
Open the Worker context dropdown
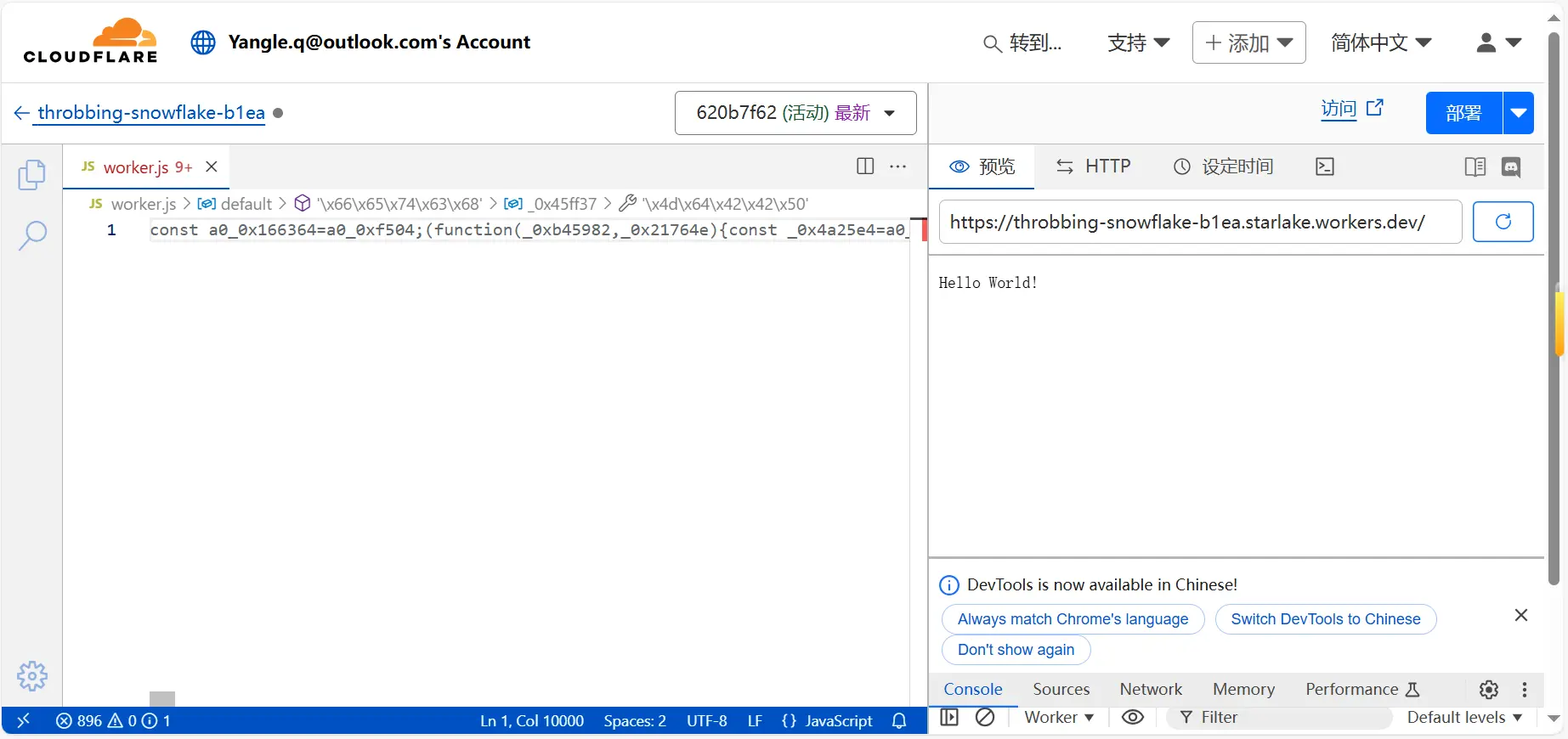click(1059, 717)
